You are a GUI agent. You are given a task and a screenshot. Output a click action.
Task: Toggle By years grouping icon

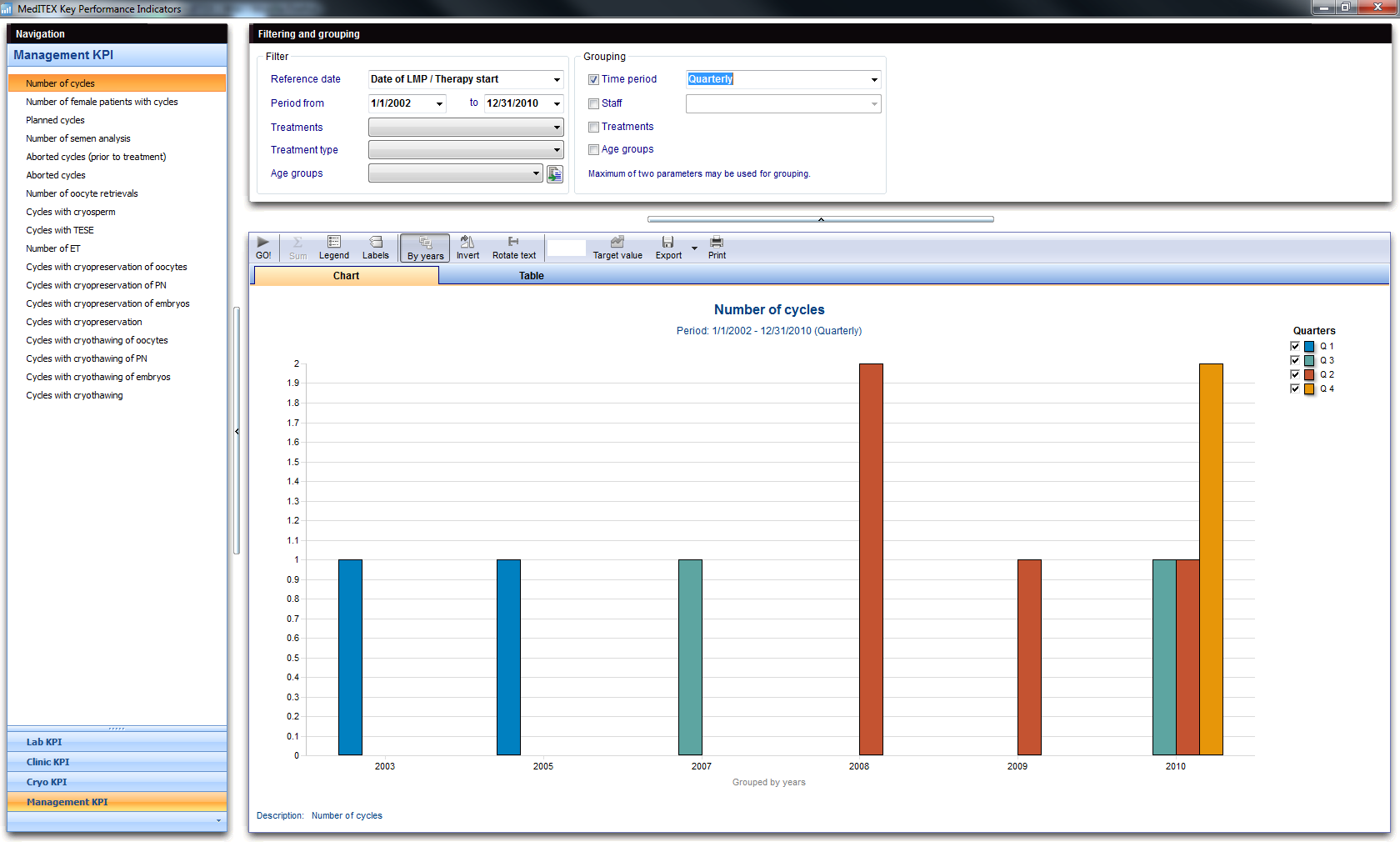click(x=425, y=248)
